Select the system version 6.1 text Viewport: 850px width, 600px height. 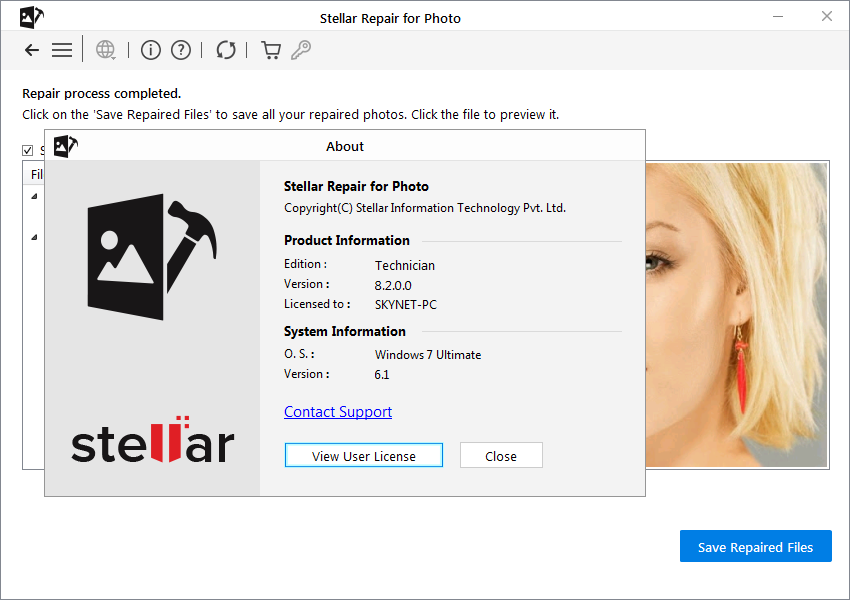[x=382, y=375]
